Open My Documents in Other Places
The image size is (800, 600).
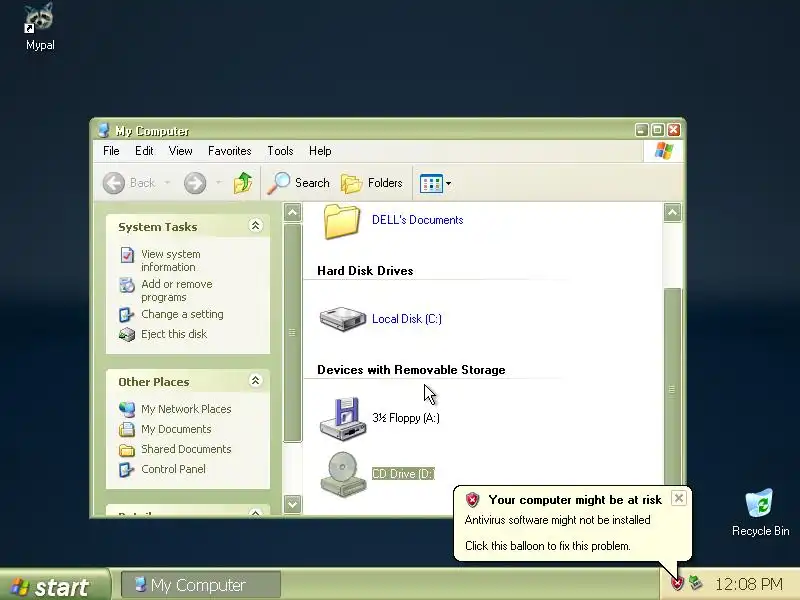[x=176, y=429]
